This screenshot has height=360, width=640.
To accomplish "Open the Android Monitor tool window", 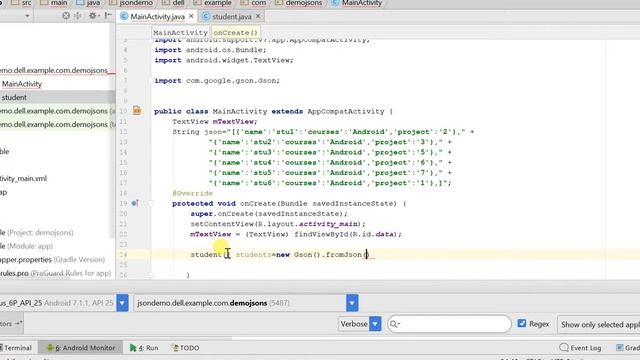I will pos(81,348).
